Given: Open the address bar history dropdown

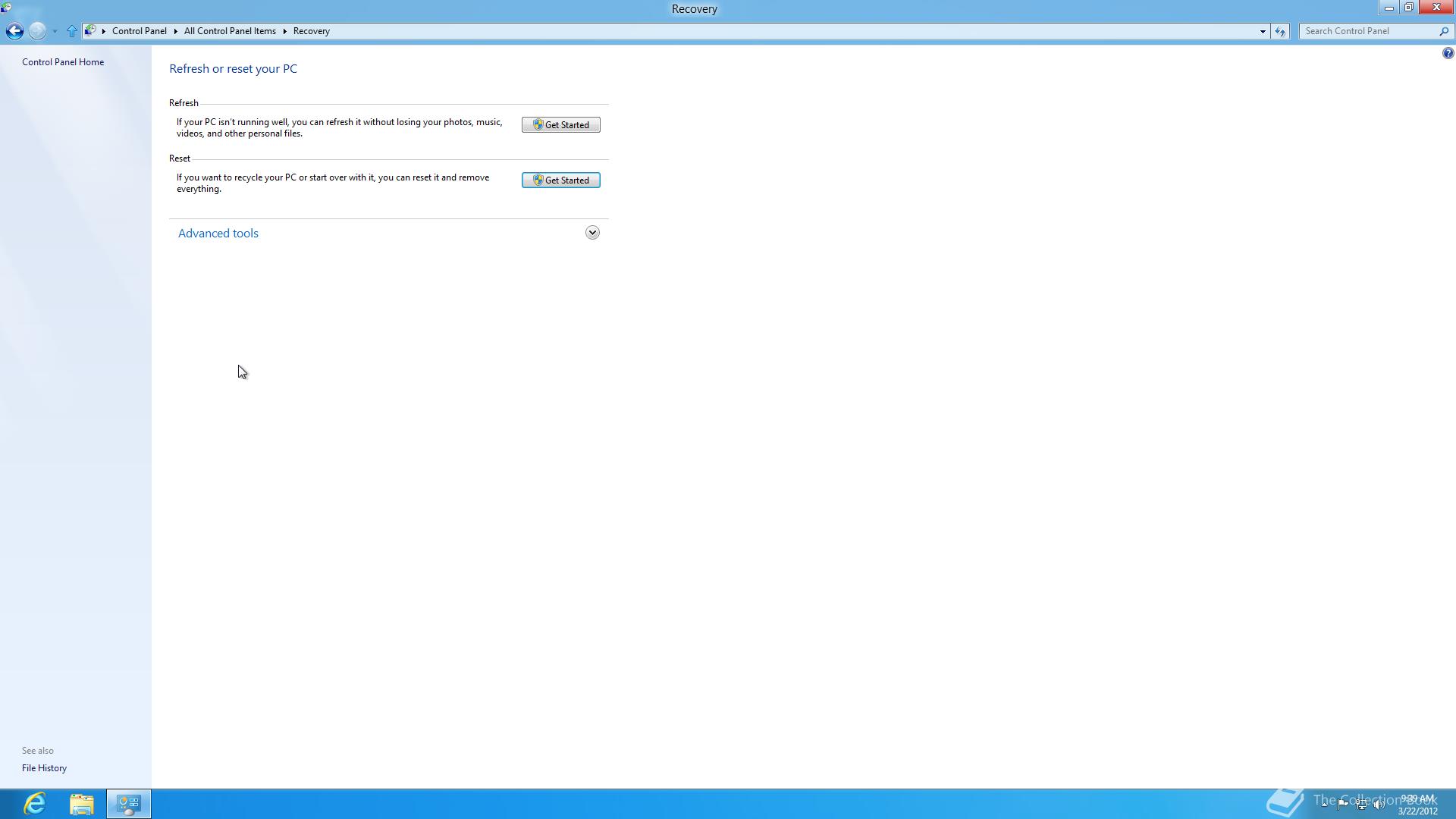Looking at the screenshot, I should tap(1263, 31).
